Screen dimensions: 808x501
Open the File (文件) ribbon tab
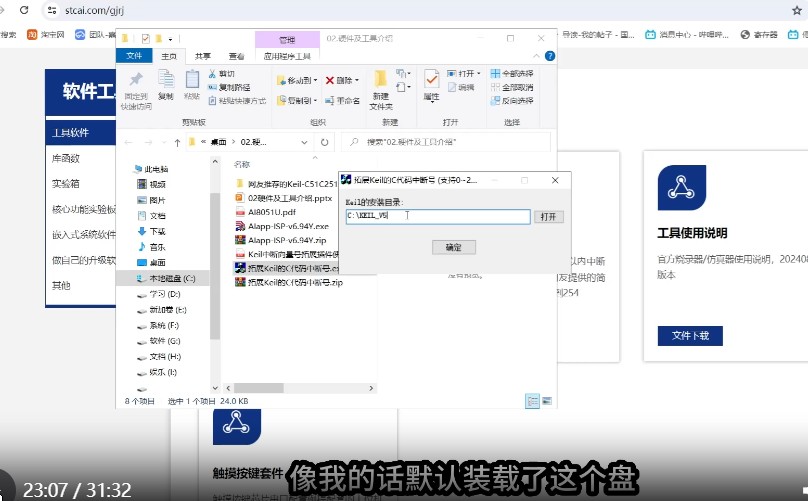coord(134,56)
